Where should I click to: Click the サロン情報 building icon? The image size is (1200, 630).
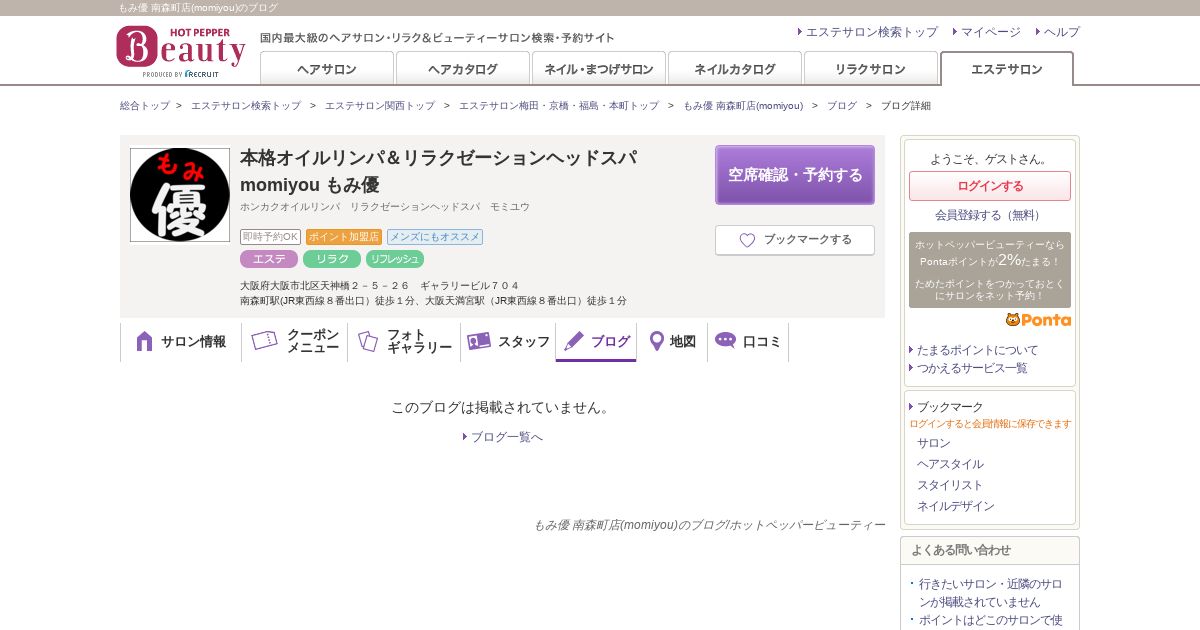coord(145,341)
